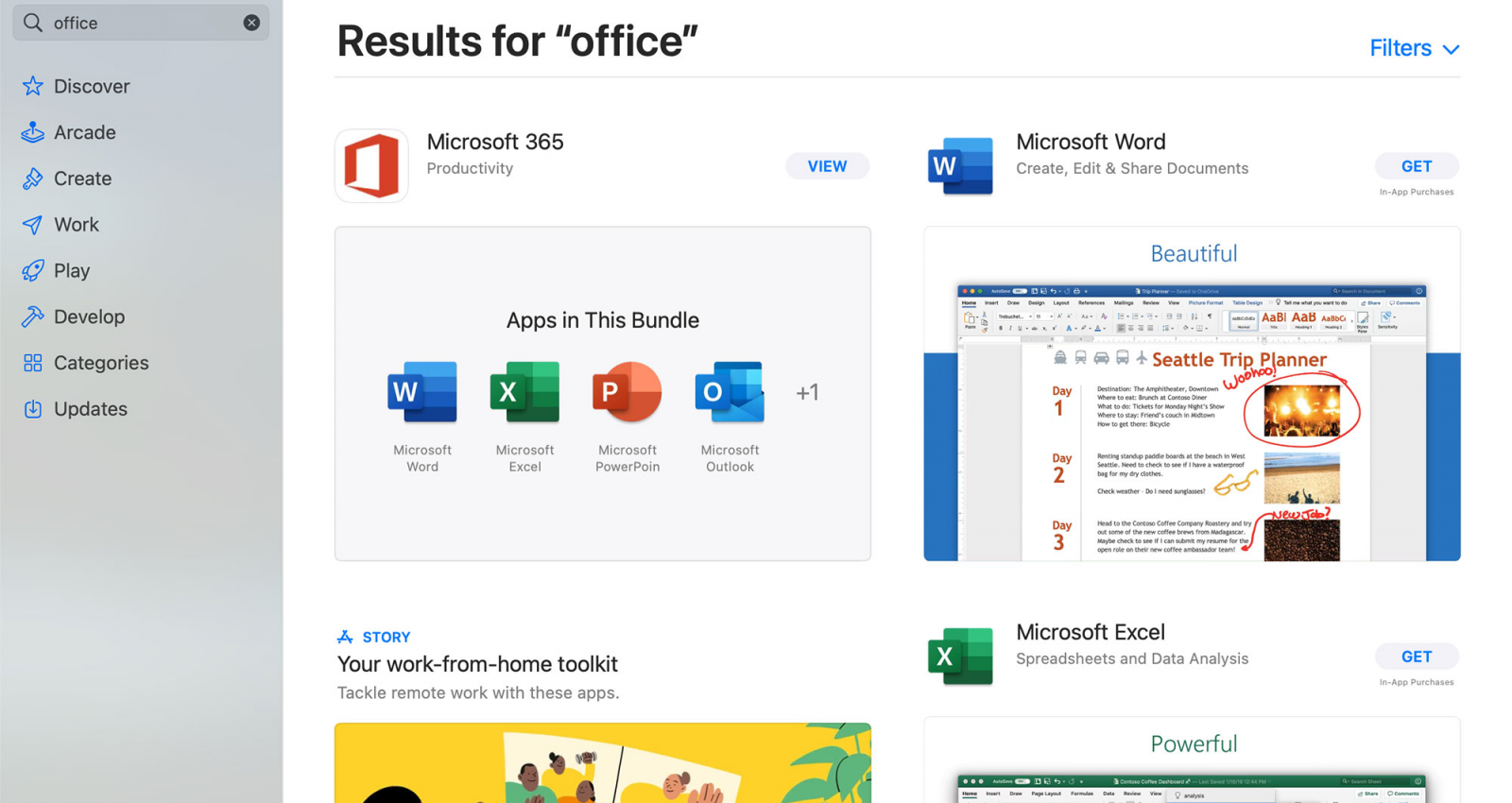Screen dimensions: 1512x803
Task: Click the Arcade joystick icon
Action: [33, 132]
